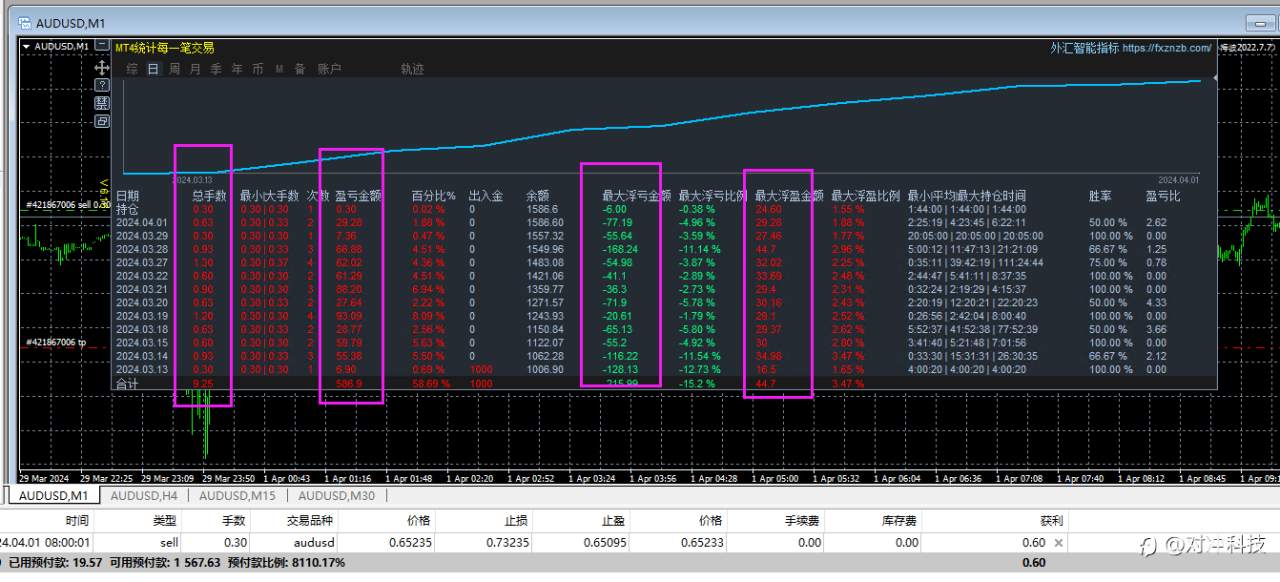
Task: Click the 最小|平均|最大持仓时间 column heading
Action: [966, 196]
